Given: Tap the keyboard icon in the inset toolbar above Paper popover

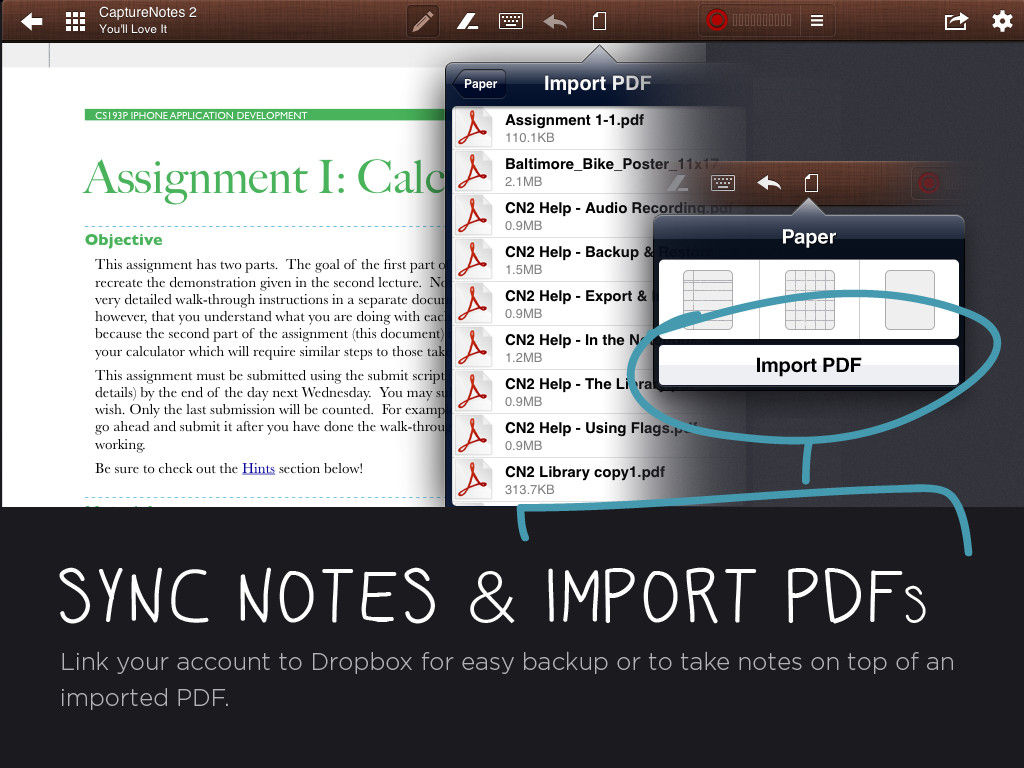Looking at the screenshot, I should [723, 183].
